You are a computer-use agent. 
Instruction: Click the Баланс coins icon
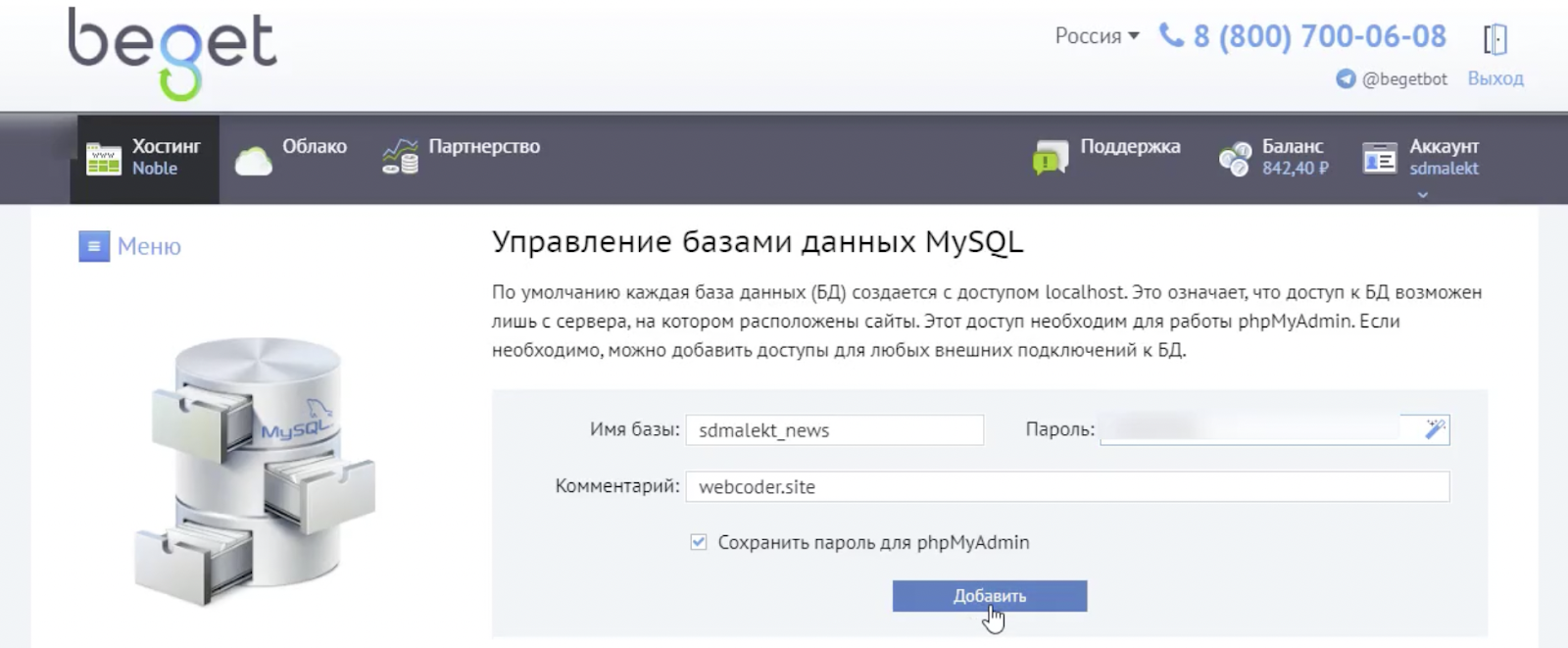(1235, 158)
